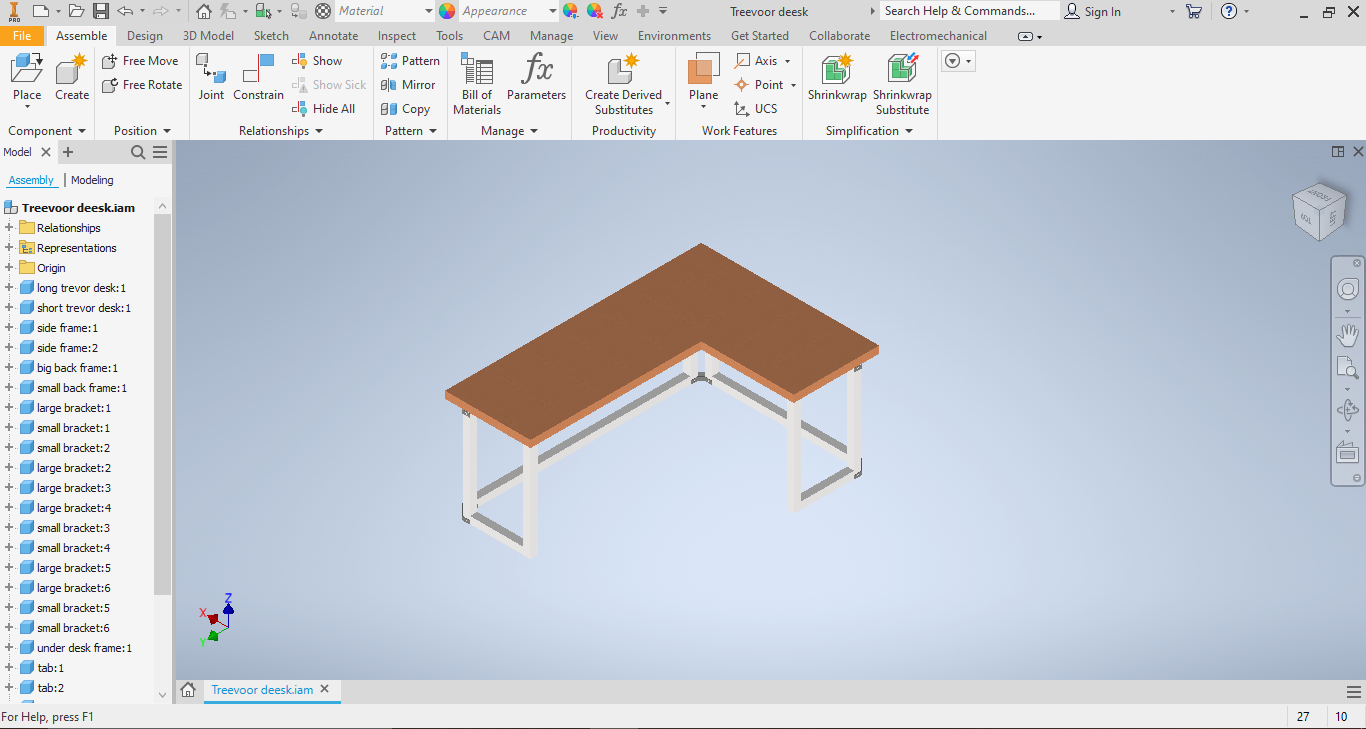Click inside the Search Help field

click(x=965, y=11)
